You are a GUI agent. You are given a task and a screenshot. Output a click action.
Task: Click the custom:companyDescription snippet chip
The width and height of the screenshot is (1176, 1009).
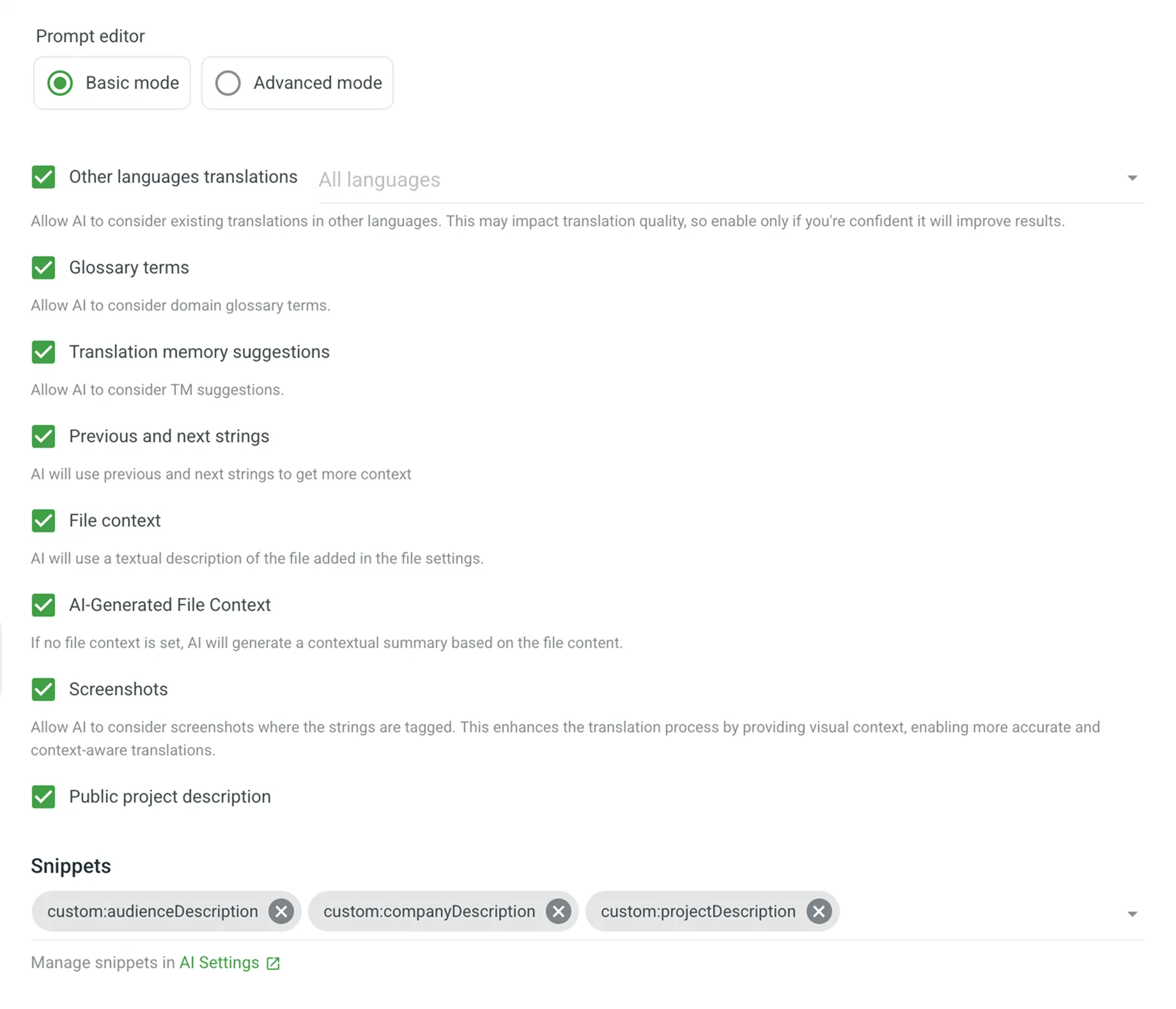(x=429, y=912)
